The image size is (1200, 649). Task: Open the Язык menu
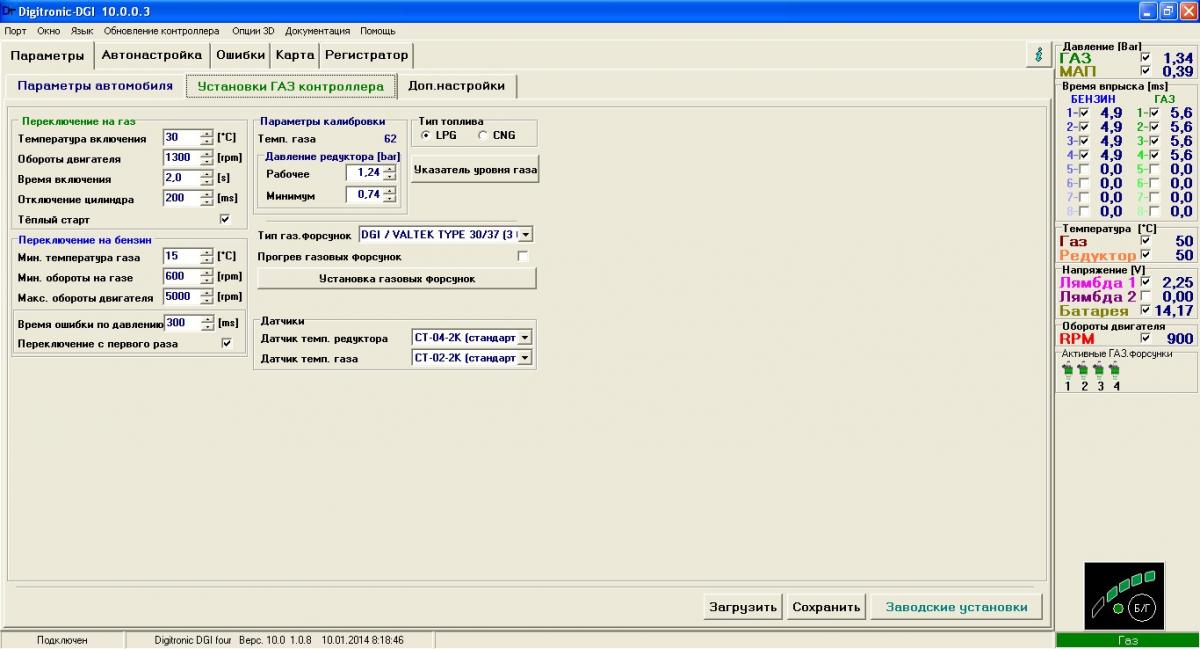[x=82, y=31]
